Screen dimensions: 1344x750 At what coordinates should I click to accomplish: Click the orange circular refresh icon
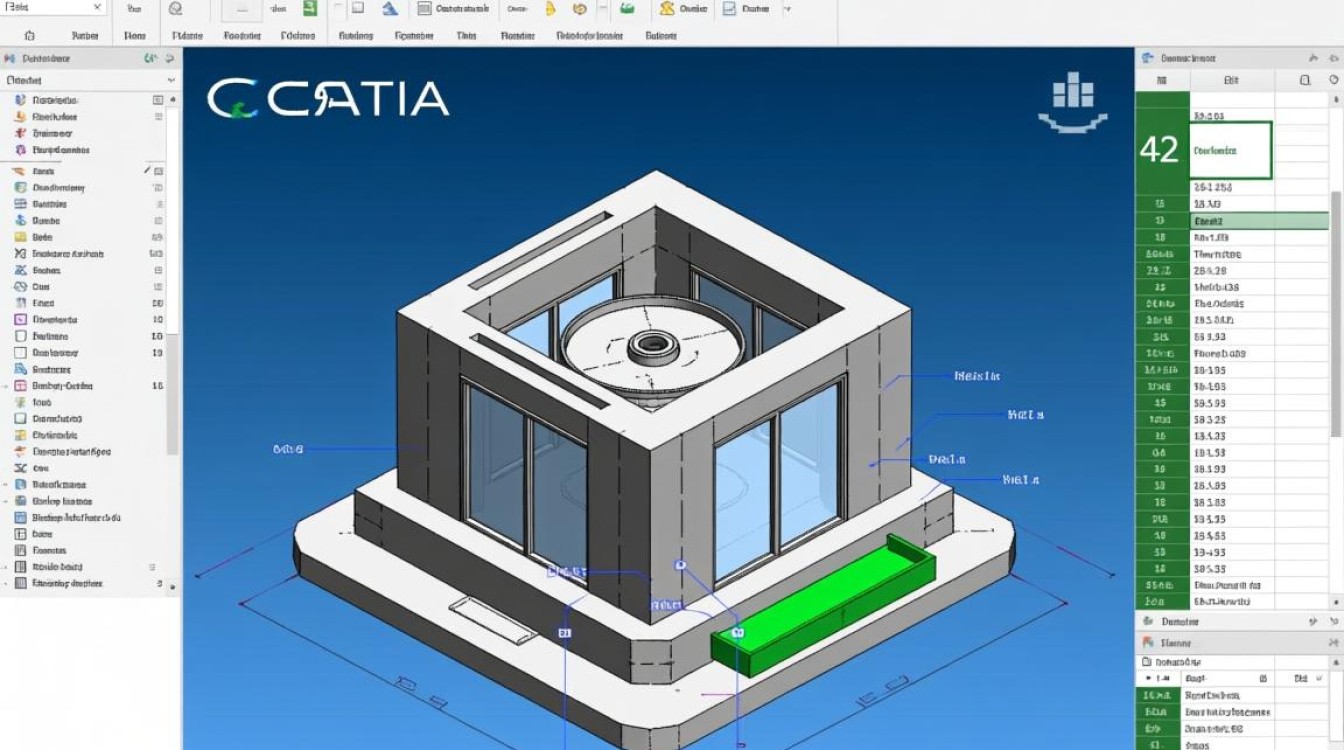[580, 9]
